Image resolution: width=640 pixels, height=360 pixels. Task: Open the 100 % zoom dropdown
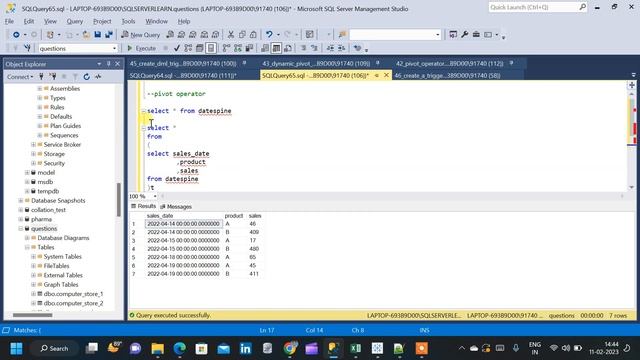155,196
